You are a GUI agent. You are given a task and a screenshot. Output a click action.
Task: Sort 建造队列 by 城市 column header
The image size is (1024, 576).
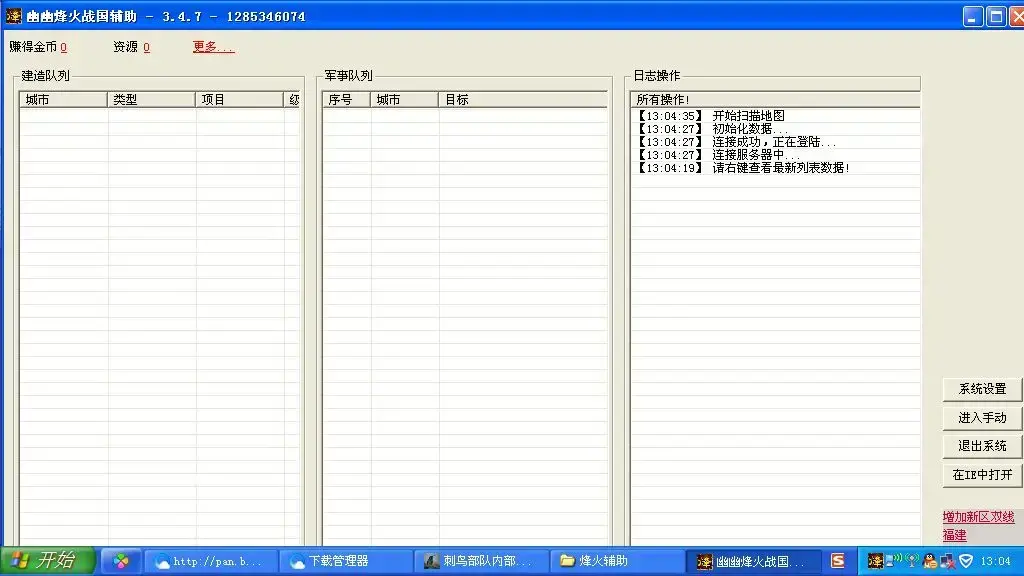pyautogui.click(x=63, y=99)
